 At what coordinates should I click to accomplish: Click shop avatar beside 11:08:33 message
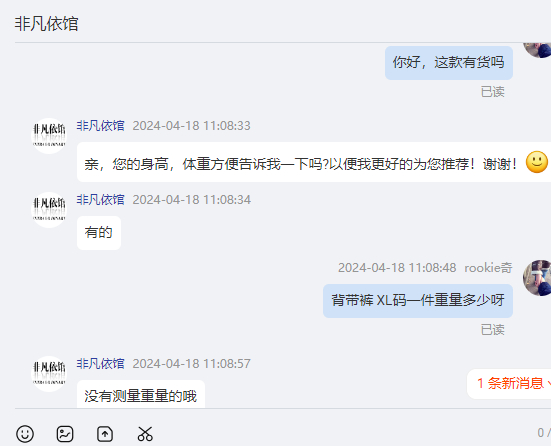pyautogui.click(x=49, y=136)
